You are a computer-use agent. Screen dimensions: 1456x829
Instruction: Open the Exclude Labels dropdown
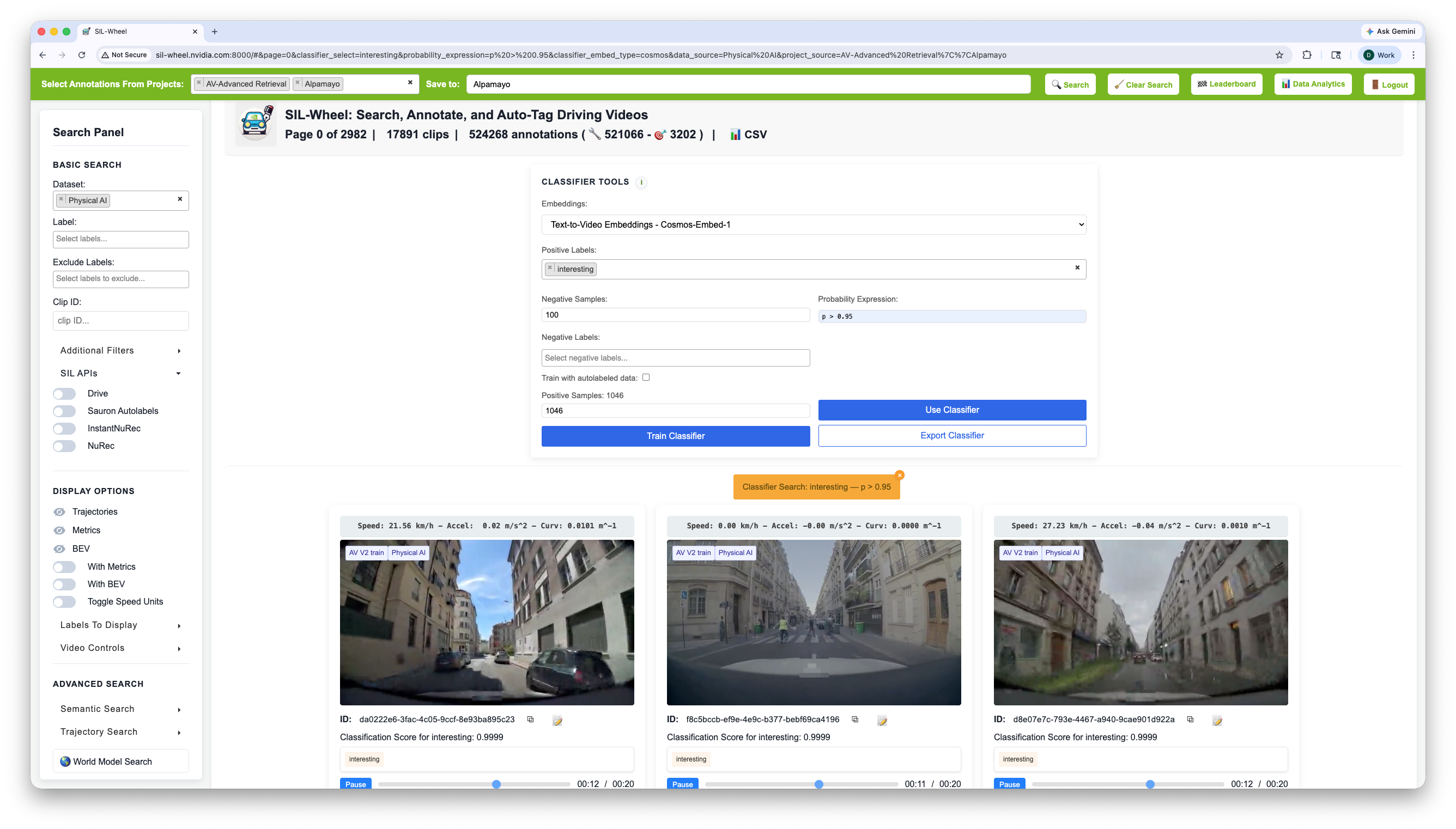coord(121,279)
